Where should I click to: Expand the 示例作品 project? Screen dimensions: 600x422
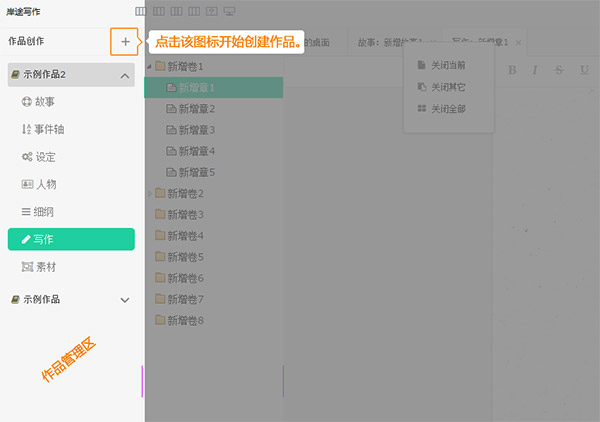coord(125,299)
